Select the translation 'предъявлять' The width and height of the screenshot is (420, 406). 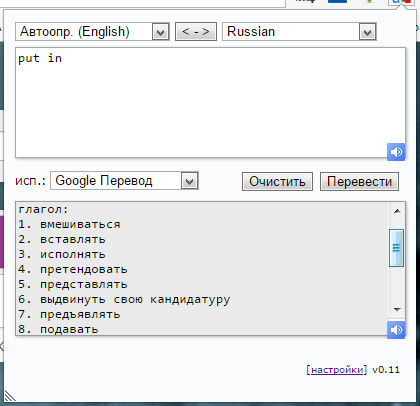click(x=80, y=314)
